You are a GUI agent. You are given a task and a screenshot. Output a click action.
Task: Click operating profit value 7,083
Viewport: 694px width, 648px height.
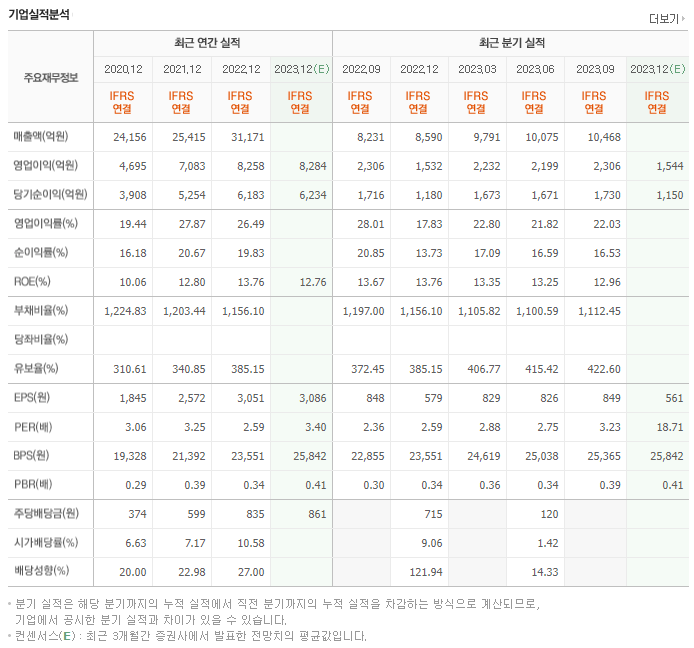click(192, 166)
